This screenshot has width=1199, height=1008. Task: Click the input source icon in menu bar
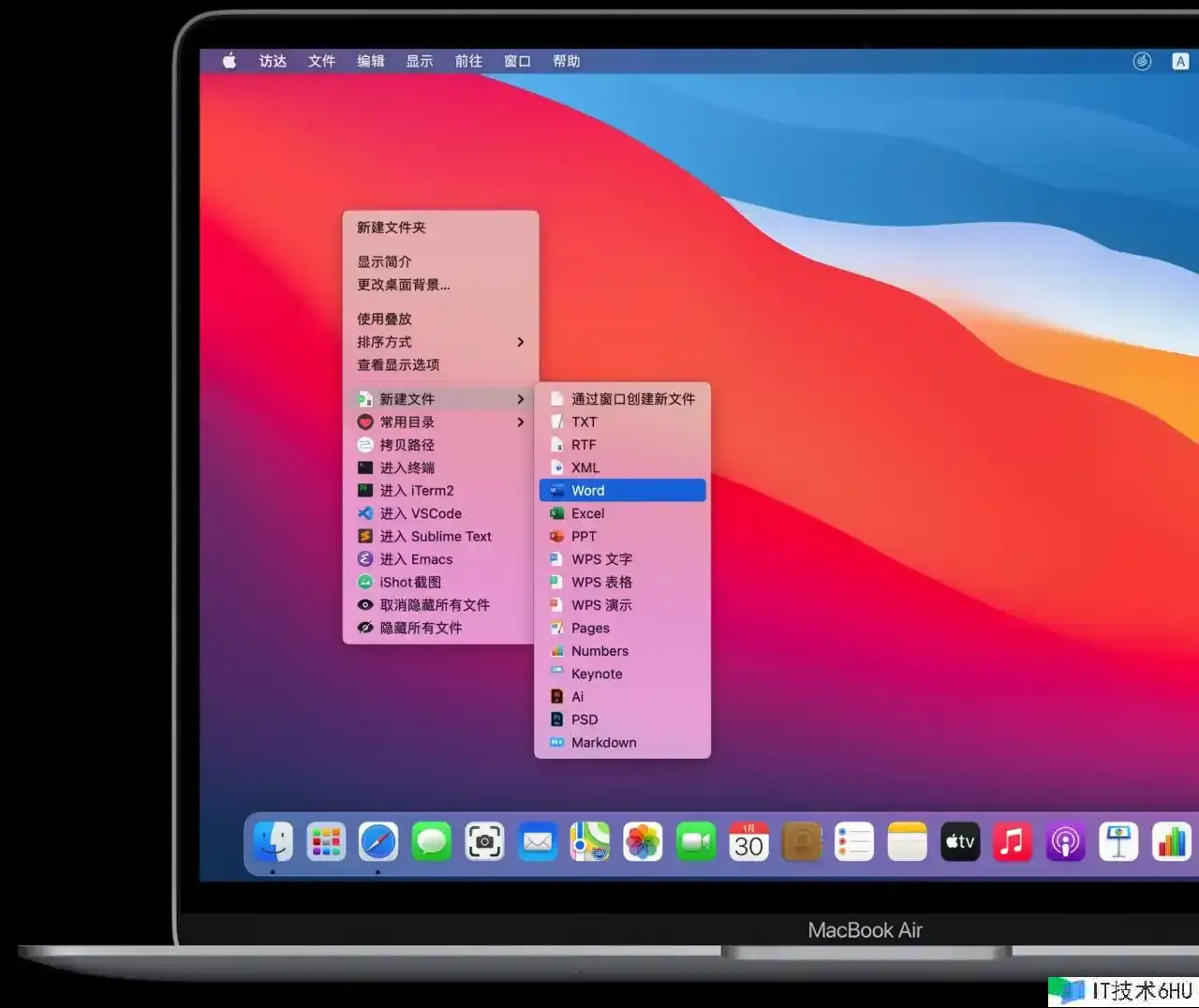[x=1179, y=62]
